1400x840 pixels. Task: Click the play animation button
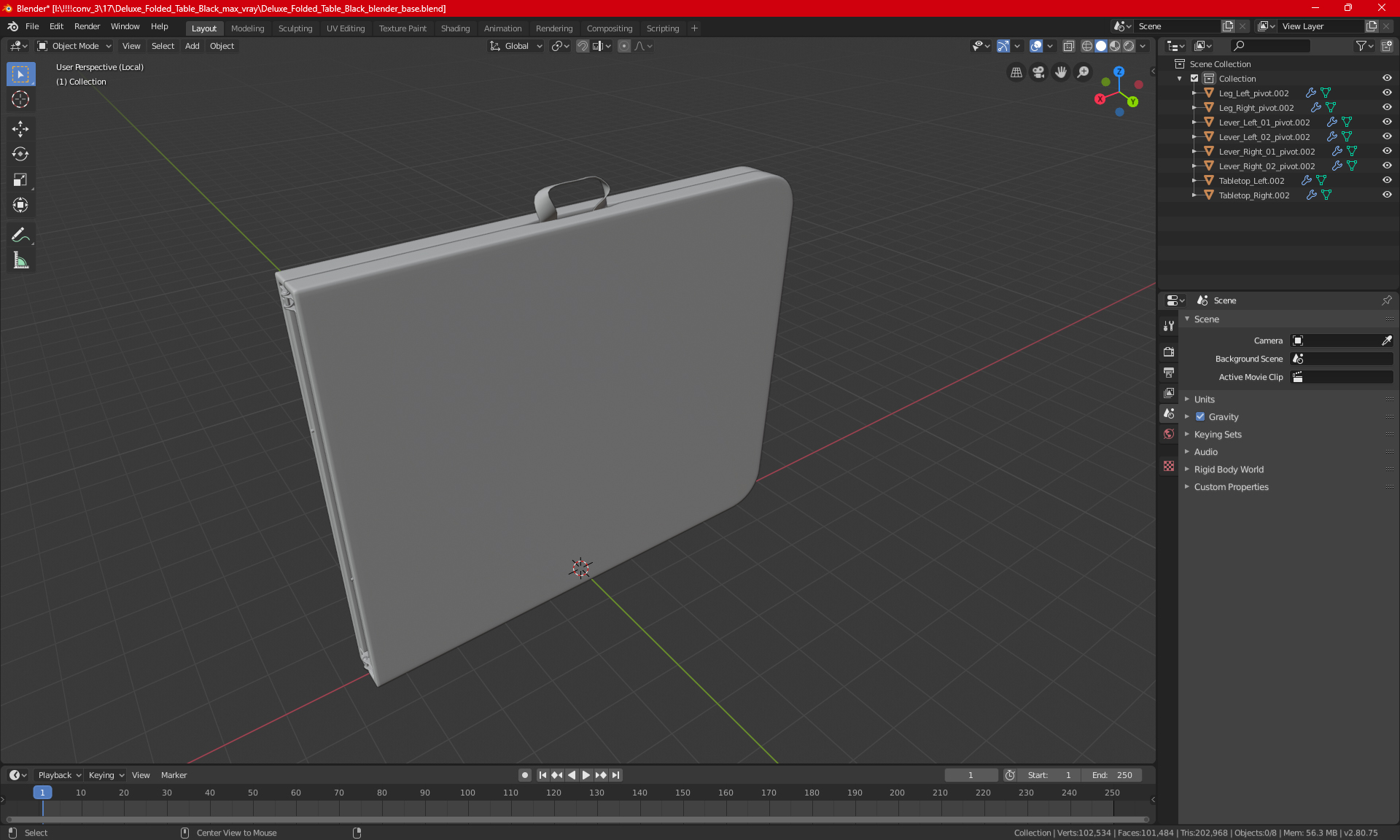point(586,775)
